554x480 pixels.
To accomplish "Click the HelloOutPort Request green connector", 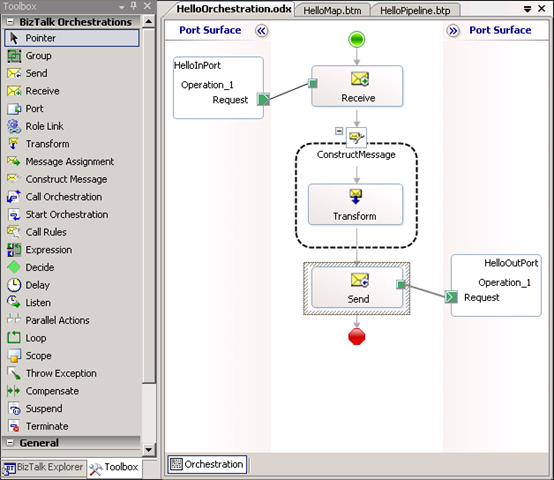I will pos(451,297).
